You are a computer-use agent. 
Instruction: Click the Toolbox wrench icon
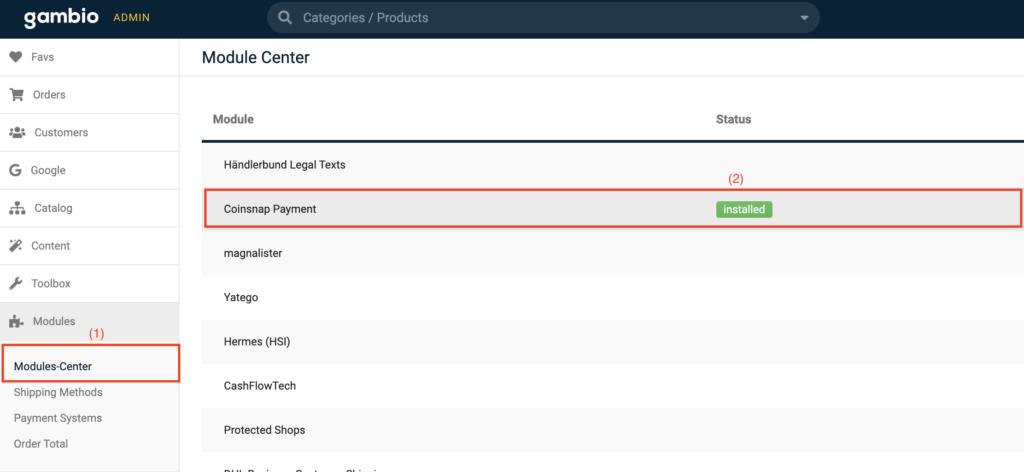[x=16, y=283]
